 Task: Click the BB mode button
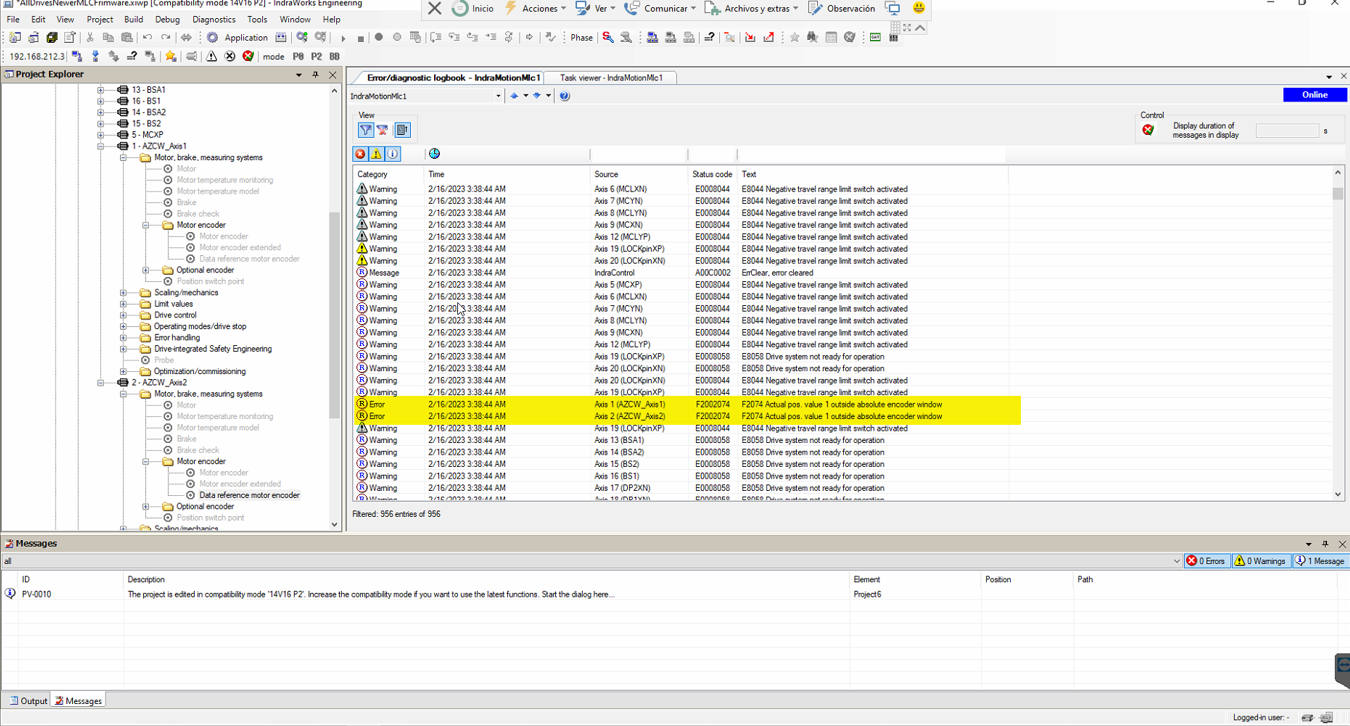coord(335,57)
